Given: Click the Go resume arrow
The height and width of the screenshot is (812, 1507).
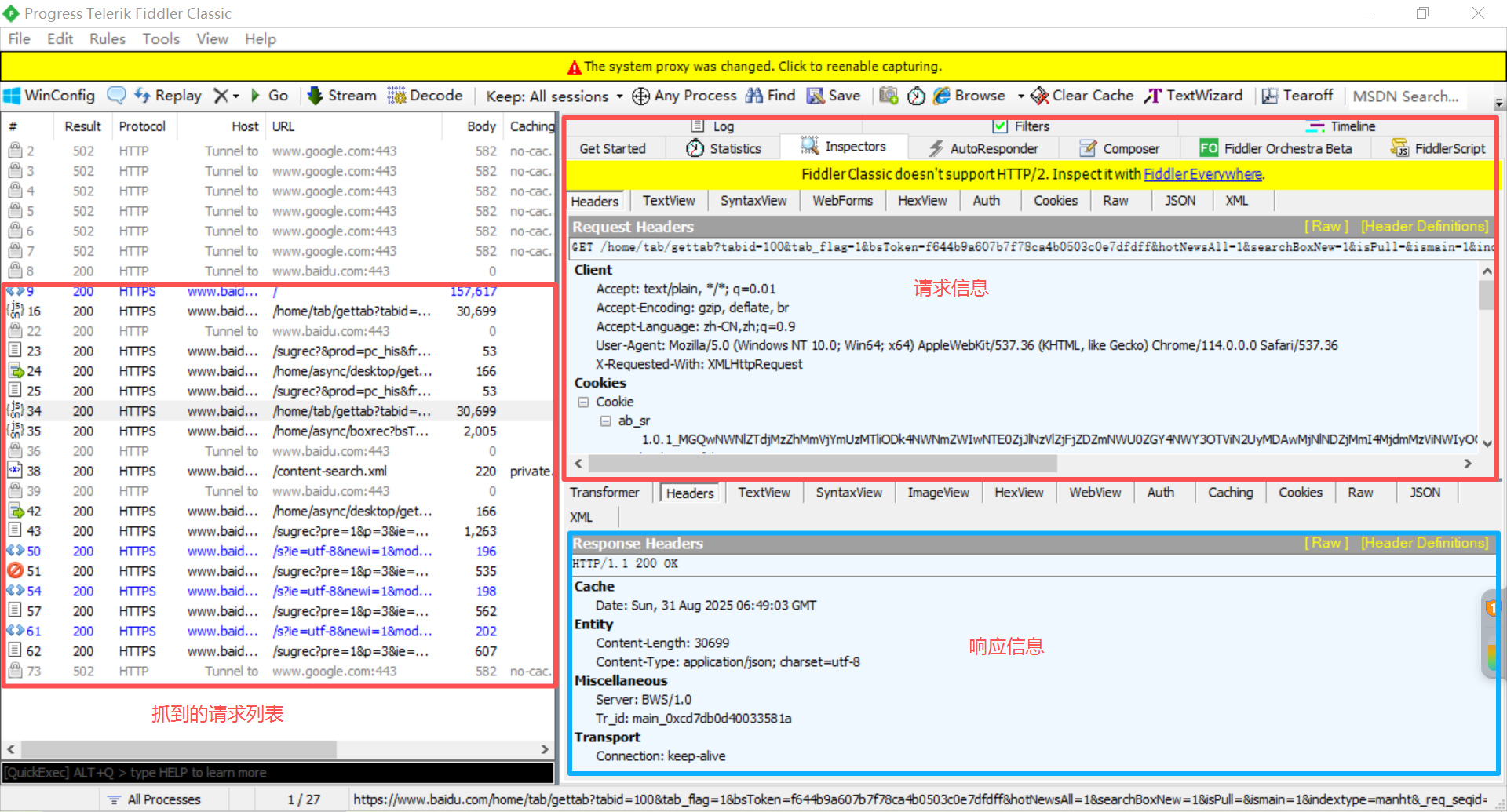Looking at the screenshot, I should (x=269, y=96).
